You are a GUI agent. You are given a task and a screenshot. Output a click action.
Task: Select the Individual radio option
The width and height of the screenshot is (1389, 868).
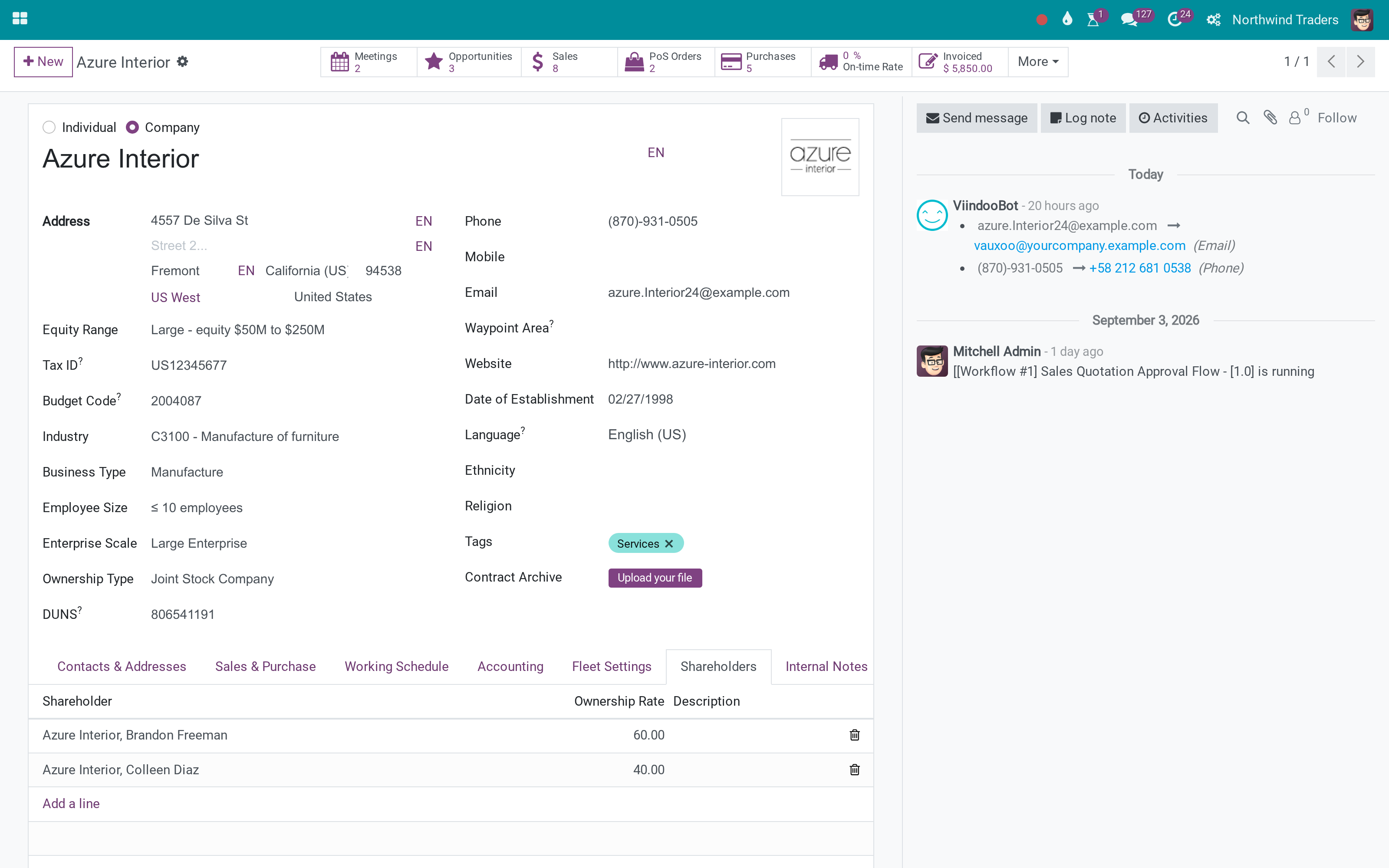pyautogui.click(x=49, y=127)
